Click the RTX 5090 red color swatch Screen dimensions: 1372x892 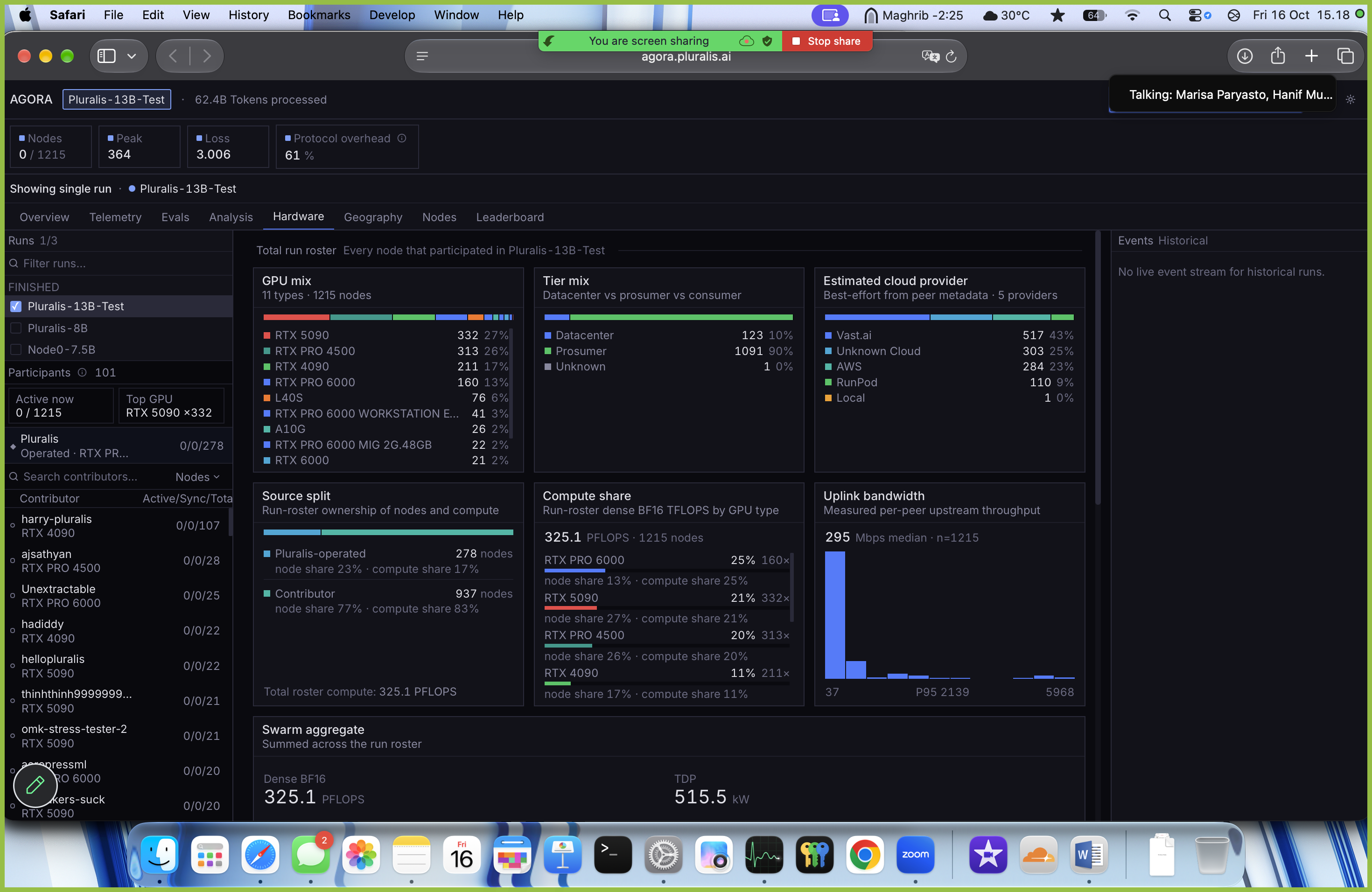tap(267, 335)
